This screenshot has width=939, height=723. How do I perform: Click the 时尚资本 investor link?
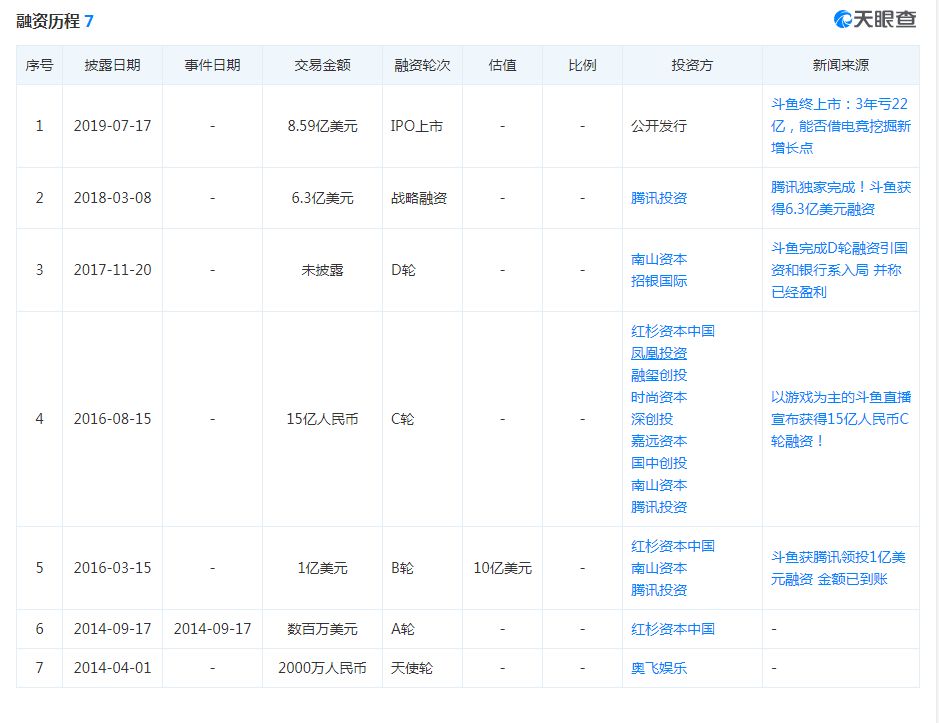(x=659, y=397)
